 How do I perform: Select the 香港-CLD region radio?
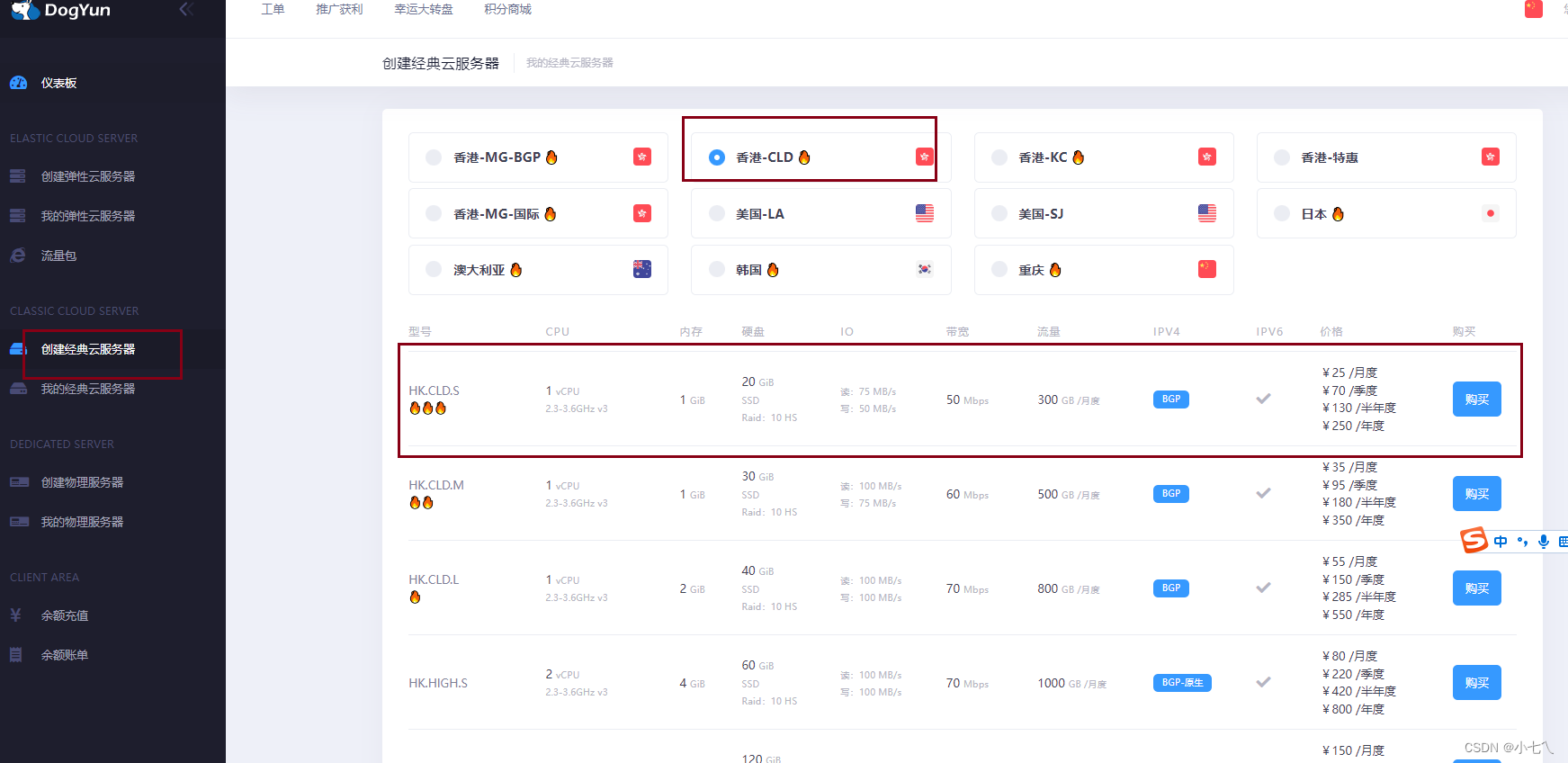(x=717, y=157)
